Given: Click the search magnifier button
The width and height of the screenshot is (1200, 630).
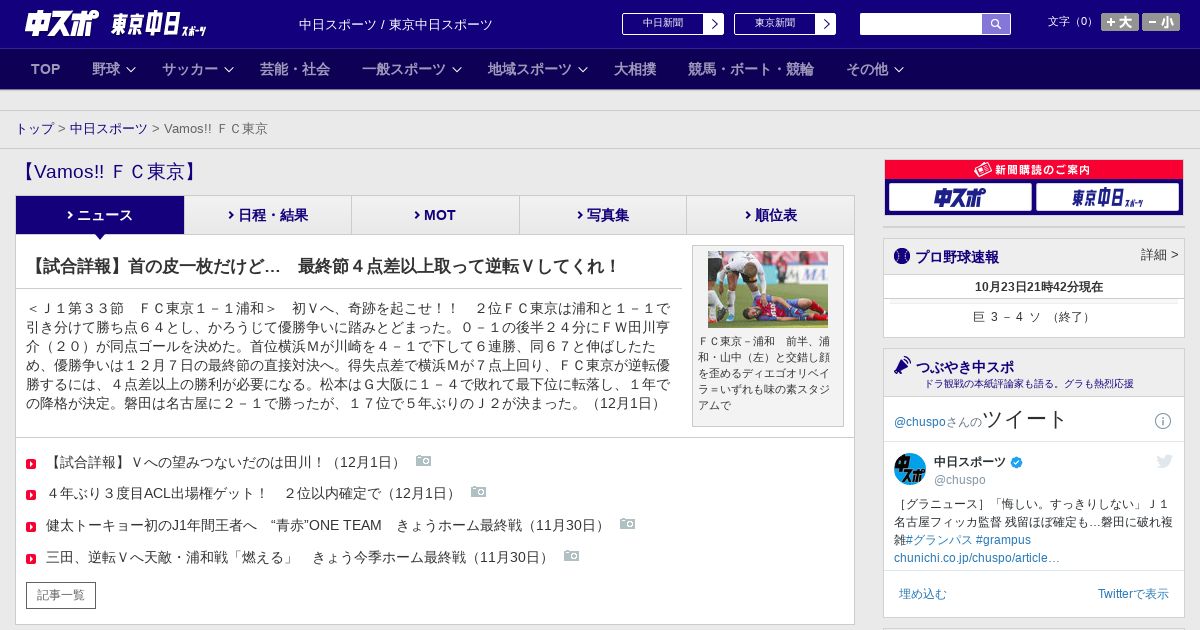Looking at the screenshot, I should click(996, 24).
